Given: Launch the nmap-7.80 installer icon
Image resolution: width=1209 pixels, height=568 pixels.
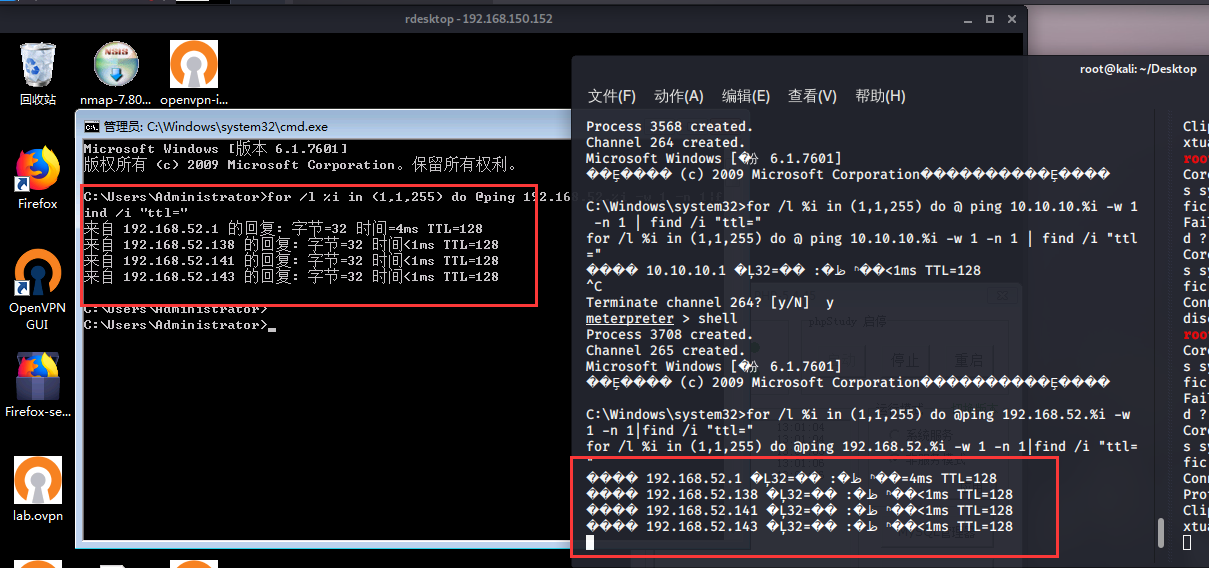Looking at the screenshot, I should pyautogui.click(x=116, y=73).
